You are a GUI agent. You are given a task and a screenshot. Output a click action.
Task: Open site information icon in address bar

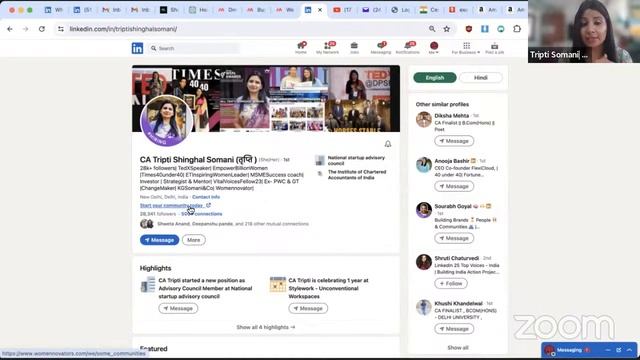point(61,29)
